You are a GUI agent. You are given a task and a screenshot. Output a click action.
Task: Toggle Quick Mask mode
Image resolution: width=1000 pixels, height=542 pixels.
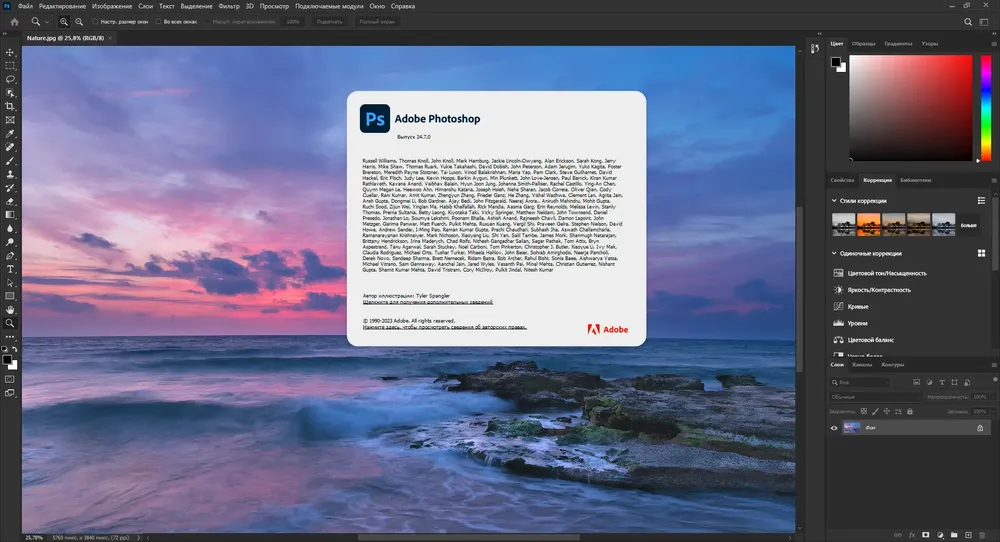(x=10, y=379)
